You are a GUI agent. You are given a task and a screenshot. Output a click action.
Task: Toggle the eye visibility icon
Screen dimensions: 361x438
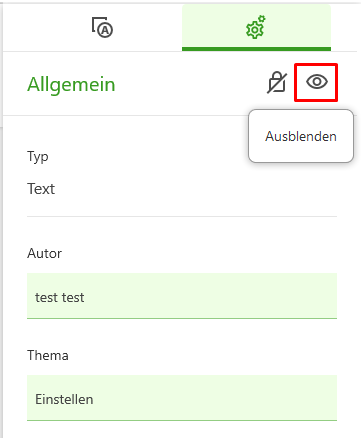317,82
